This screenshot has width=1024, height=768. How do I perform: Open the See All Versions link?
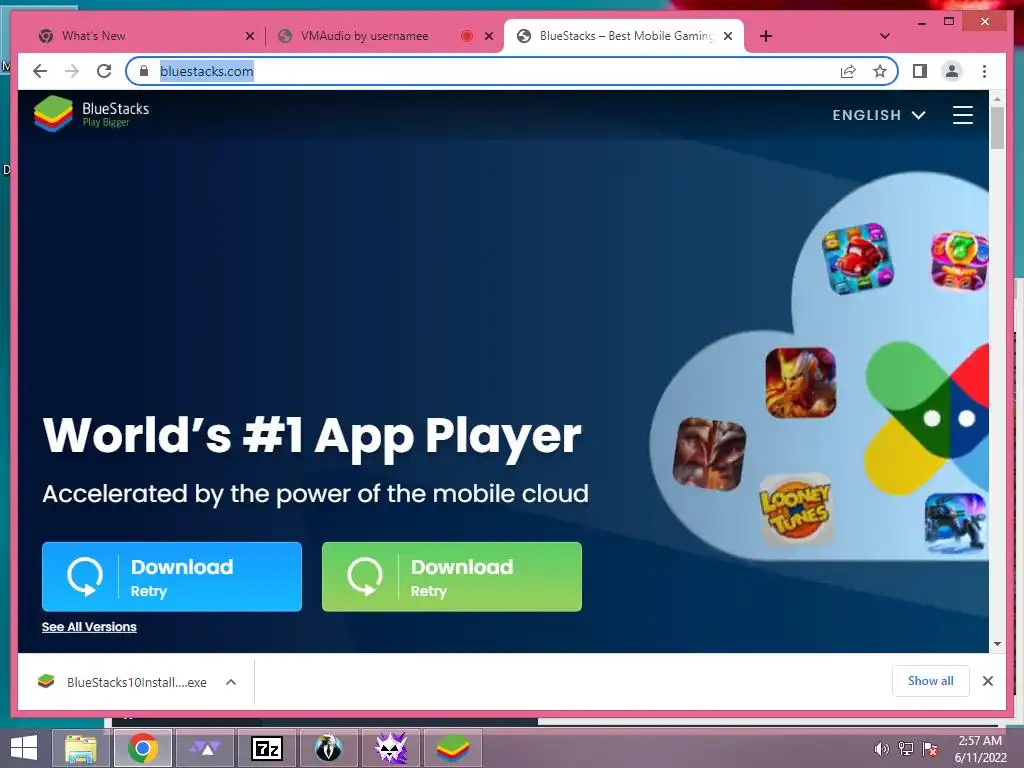coord(89,627)
